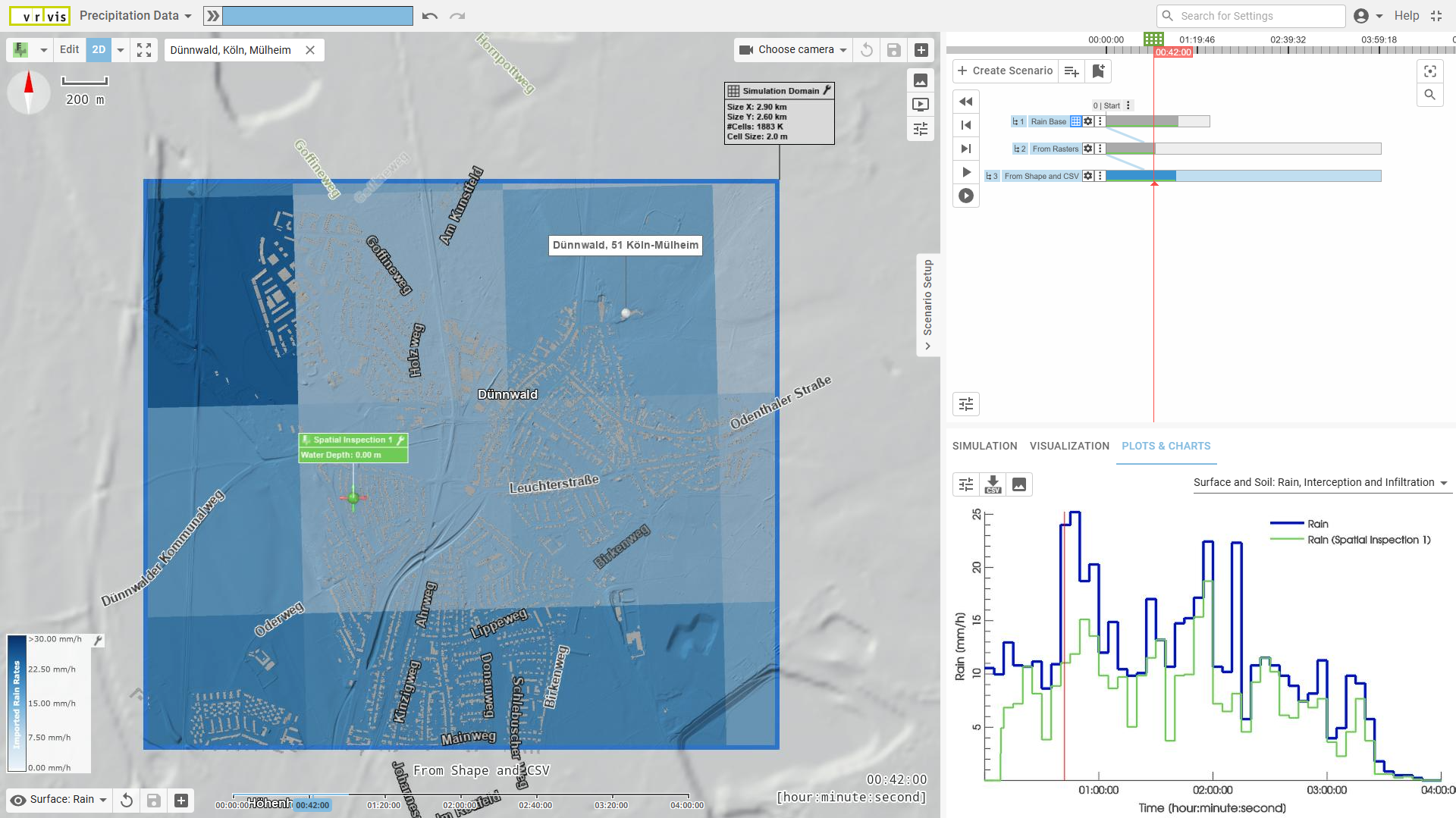Click the Rain Base grid icon
Viewport: 1456px width, 818px height.
click(x=1075, y=121)
